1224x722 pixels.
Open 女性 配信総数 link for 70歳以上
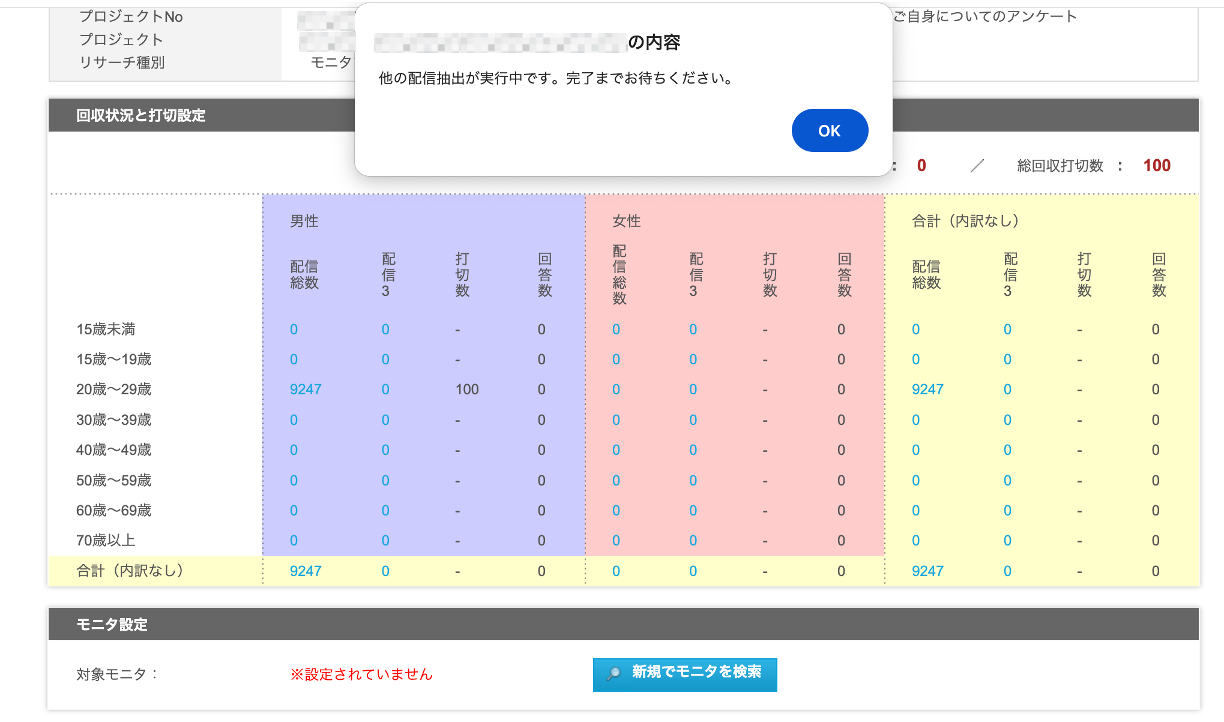tap(616, 541)
